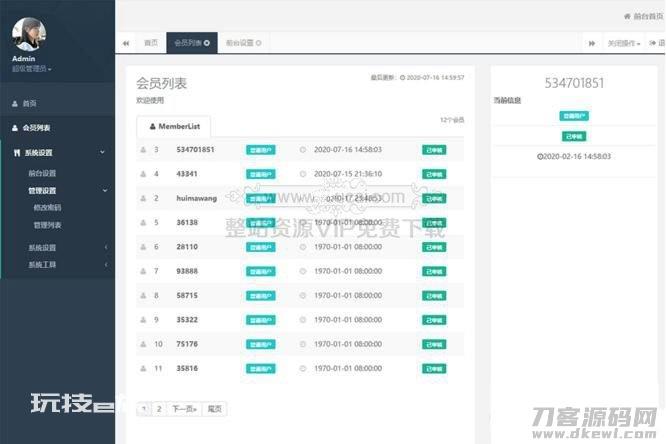The width and height of the screenshot is (666, 444).
Task: Switch to the 前台设置 tab
Action: 240,43
